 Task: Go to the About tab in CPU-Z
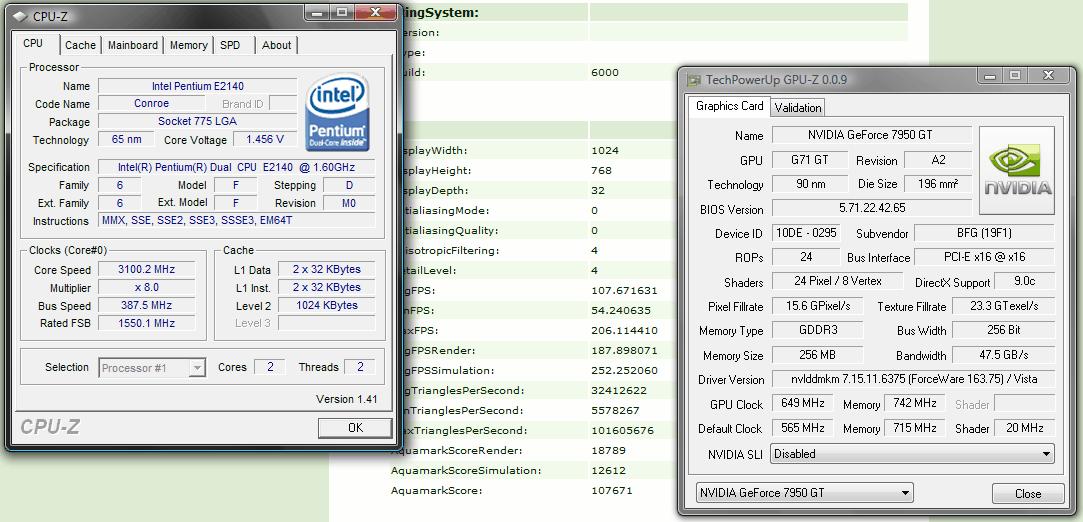[x=276, y=45]
